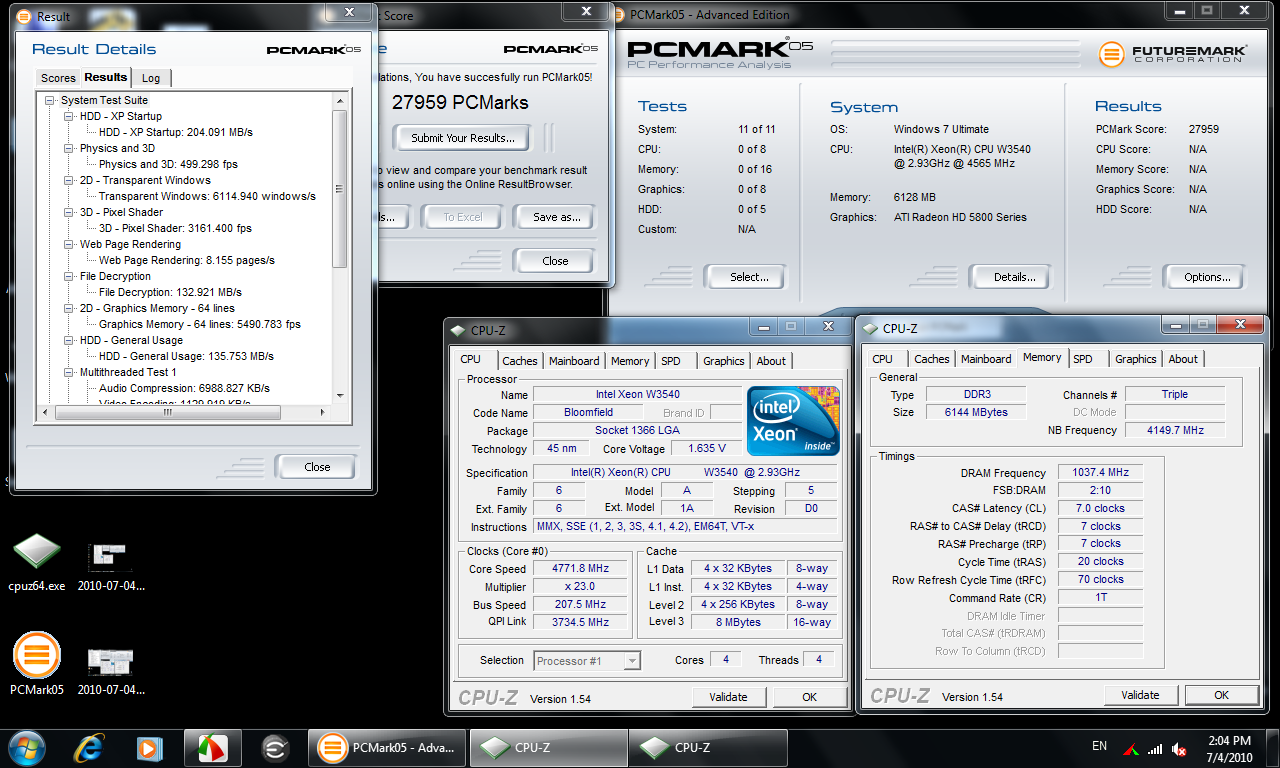Collapse the 2D - Transparent Windows node
1280x768 pixels.
pyautogui.click(x=69, y=180)
